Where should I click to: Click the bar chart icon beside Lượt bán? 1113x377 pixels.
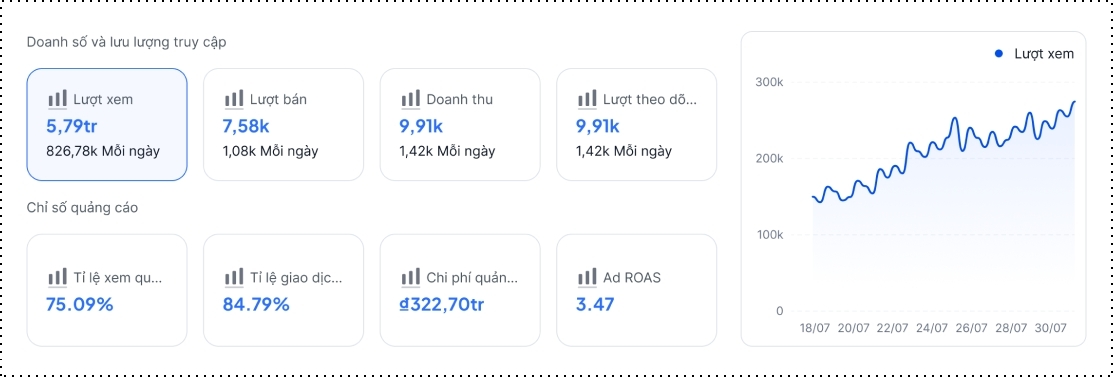pyautogui.click(x=234, y=99)
